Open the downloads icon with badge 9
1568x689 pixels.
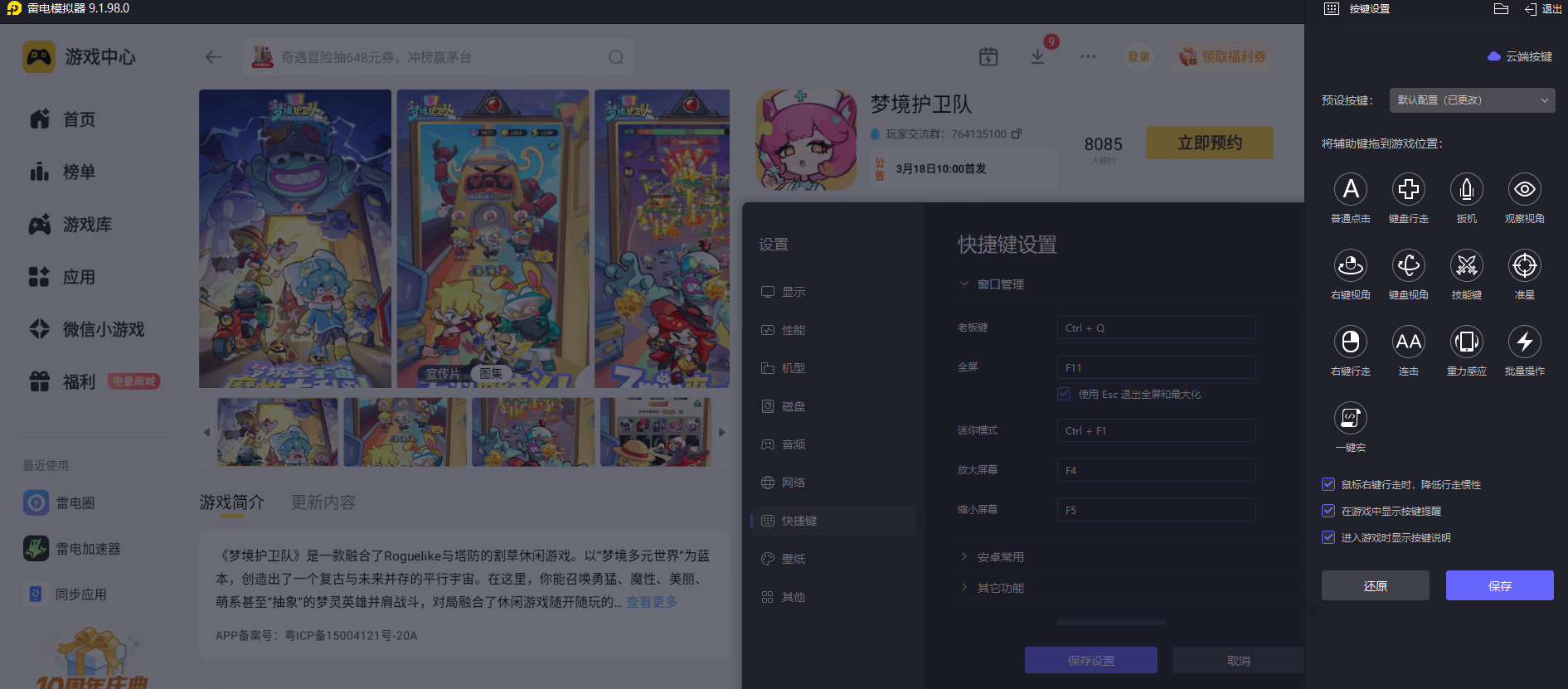1038,56
